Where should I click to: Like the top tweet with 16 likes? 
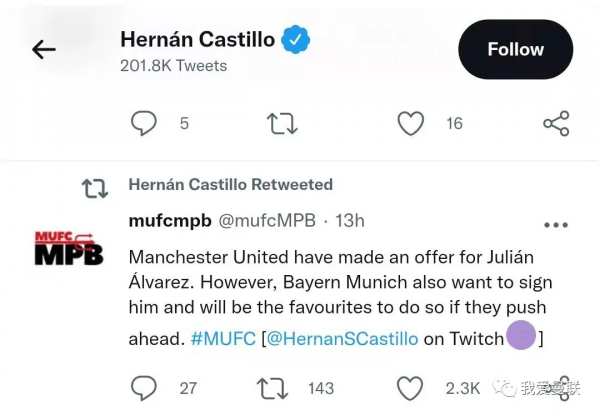[410, 123]
